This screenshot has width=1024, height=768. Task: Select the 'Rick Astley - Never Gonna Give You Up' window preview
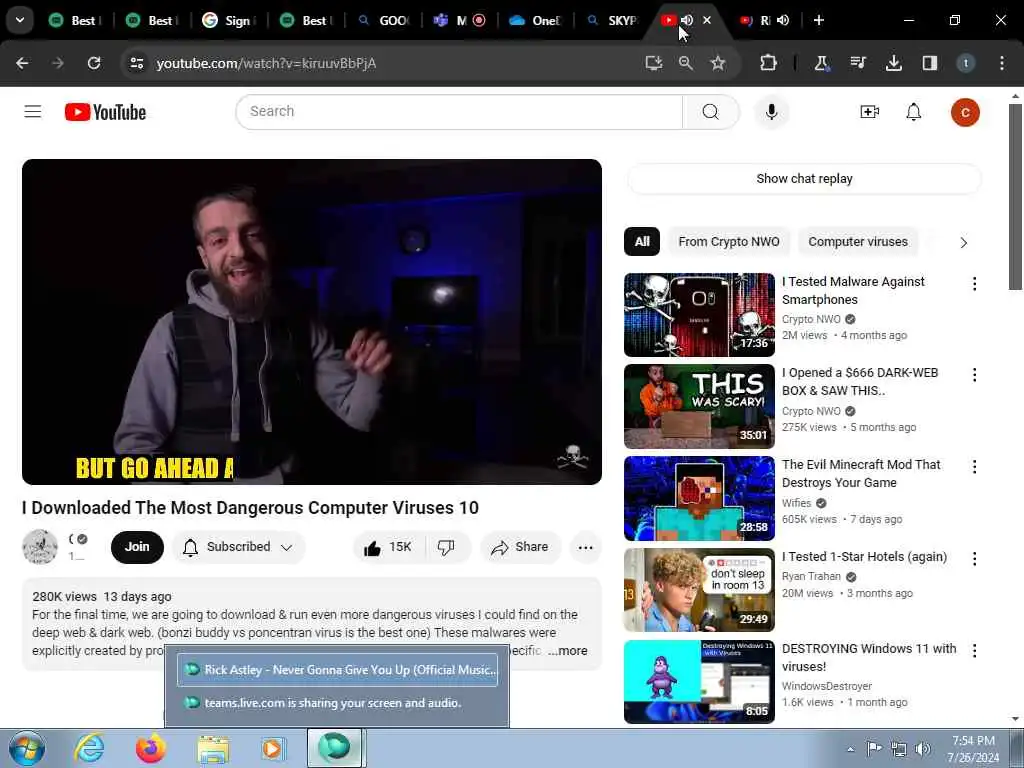pos(337,670)
